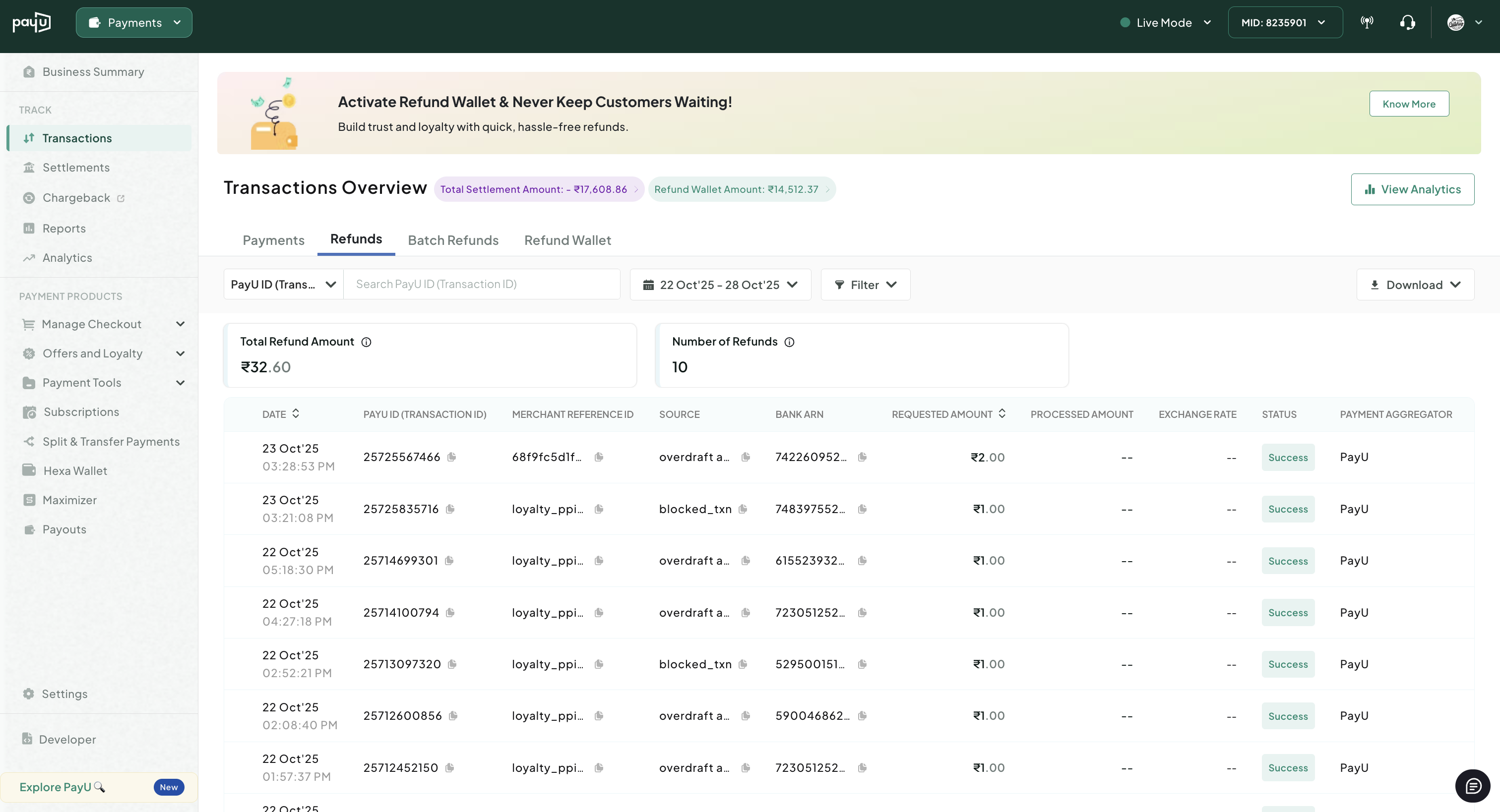Open Live Mode switcher

tap(1166, 23)
